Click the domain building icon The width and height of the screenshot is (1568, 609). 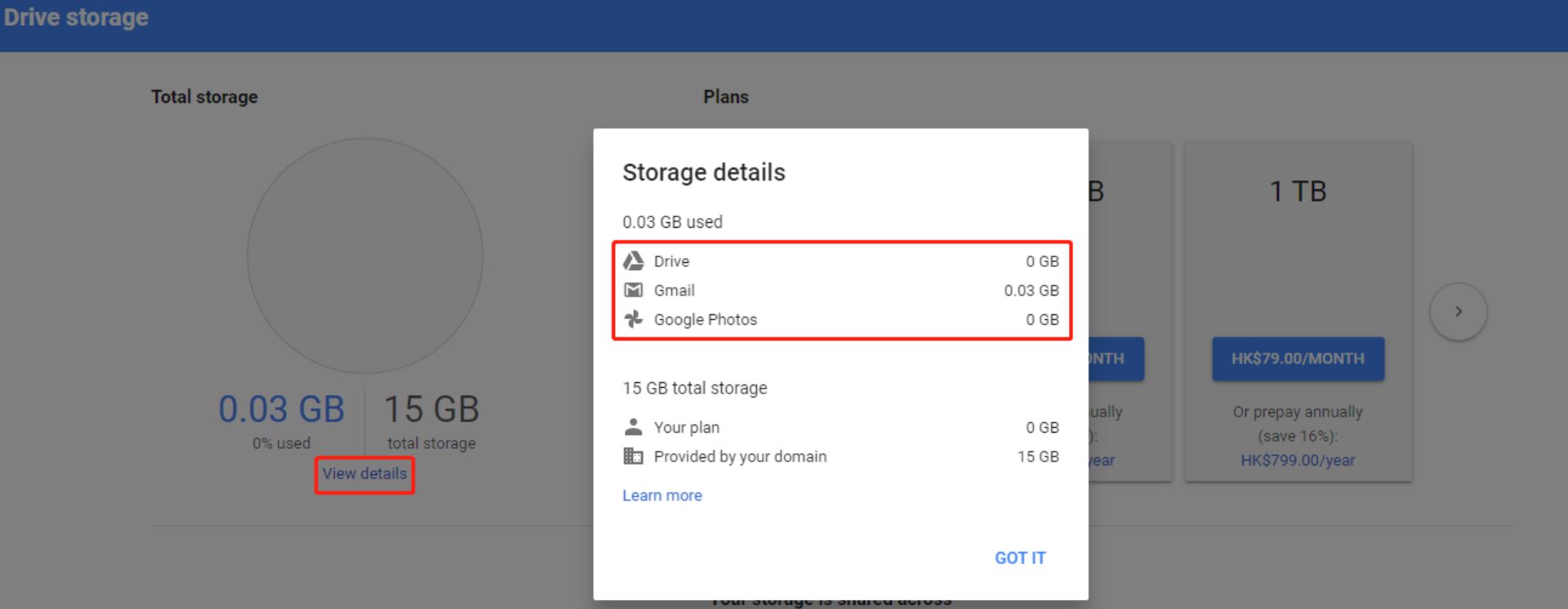coord(634,456)
